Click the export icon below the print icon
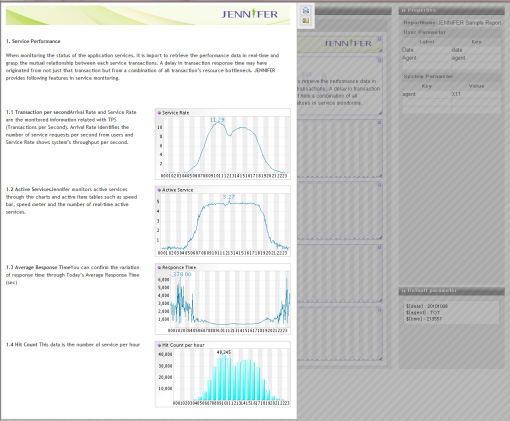Viewport: 510px width, 421px height. coord(306,21)
